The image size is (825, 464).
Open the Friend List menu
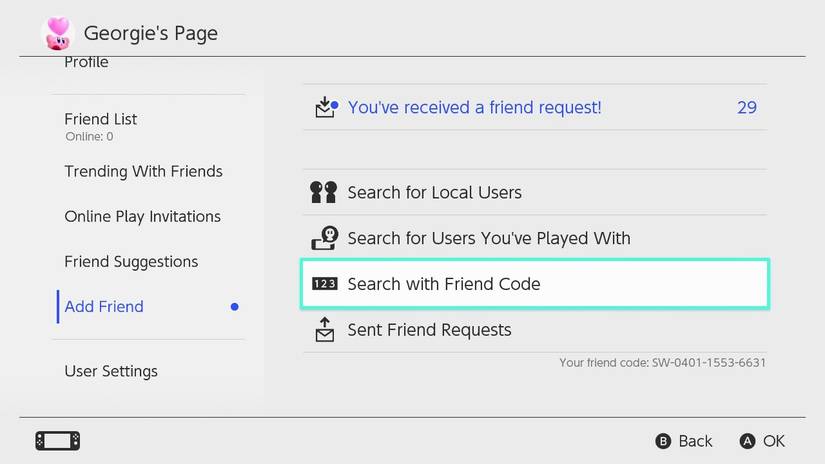pyautogui.click(x=101, y=119)
